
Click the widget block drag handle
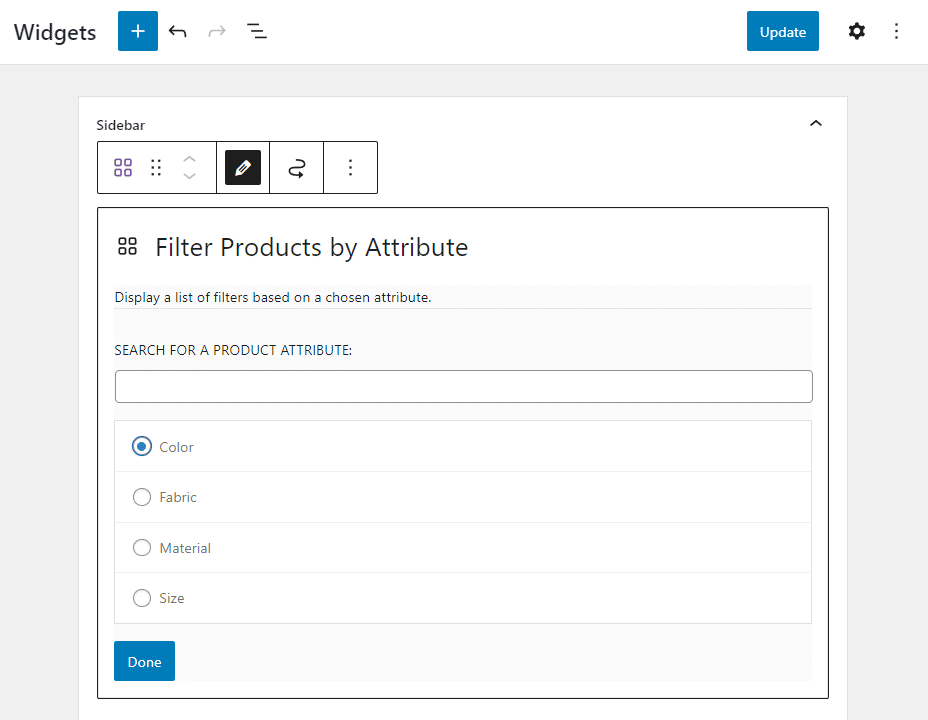(x=156, y=167)
